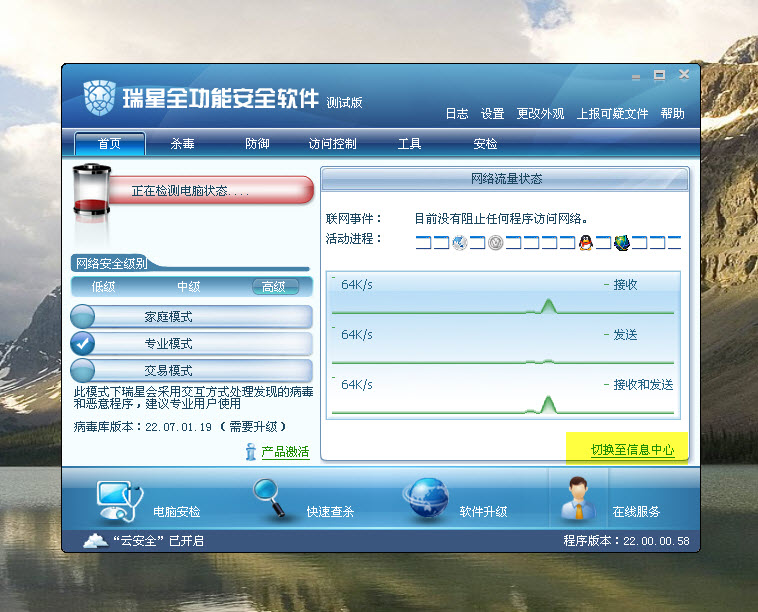
Task: Click the 测试版 label in title
Action: [344, 102]
